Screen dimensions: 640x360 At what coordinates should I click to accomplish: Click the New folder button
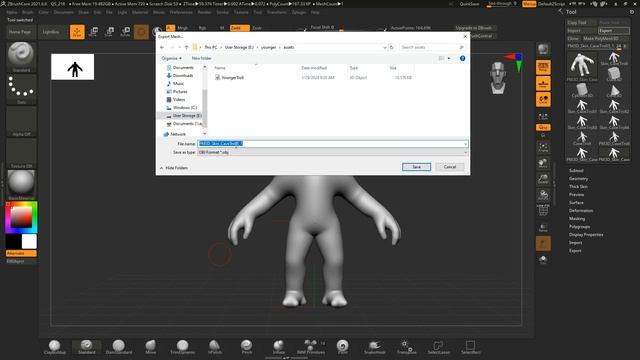click(x=202, y=58)
